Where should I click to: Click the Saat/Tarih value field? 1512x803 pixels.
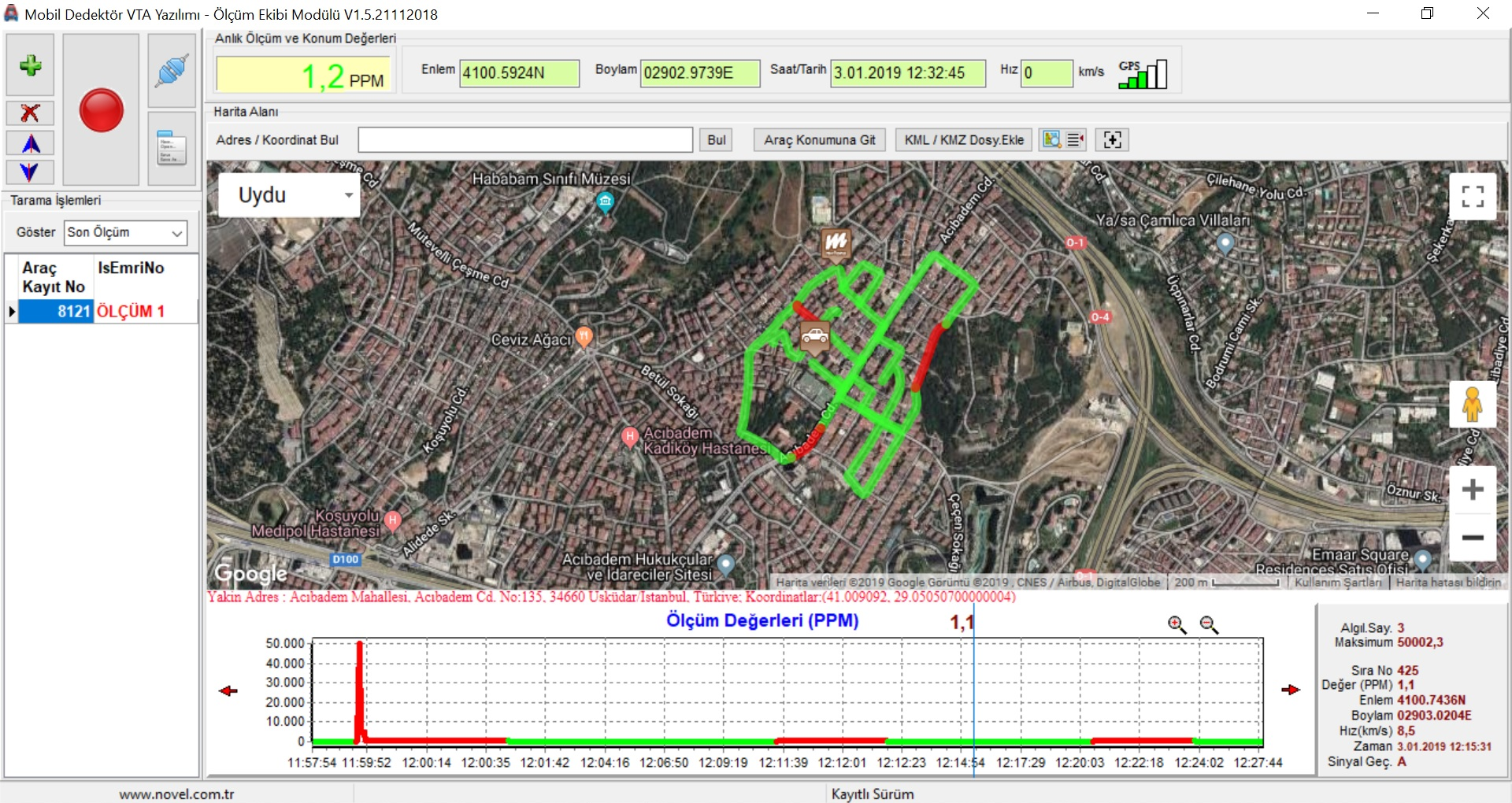click(x=908, y=73)
